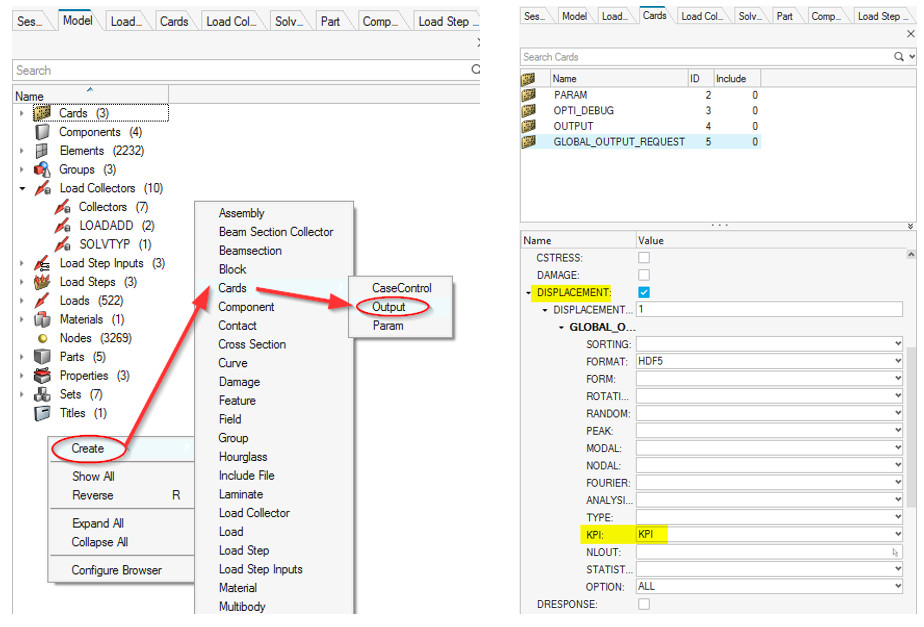Click the Properties icon in tree

(42, 376)
